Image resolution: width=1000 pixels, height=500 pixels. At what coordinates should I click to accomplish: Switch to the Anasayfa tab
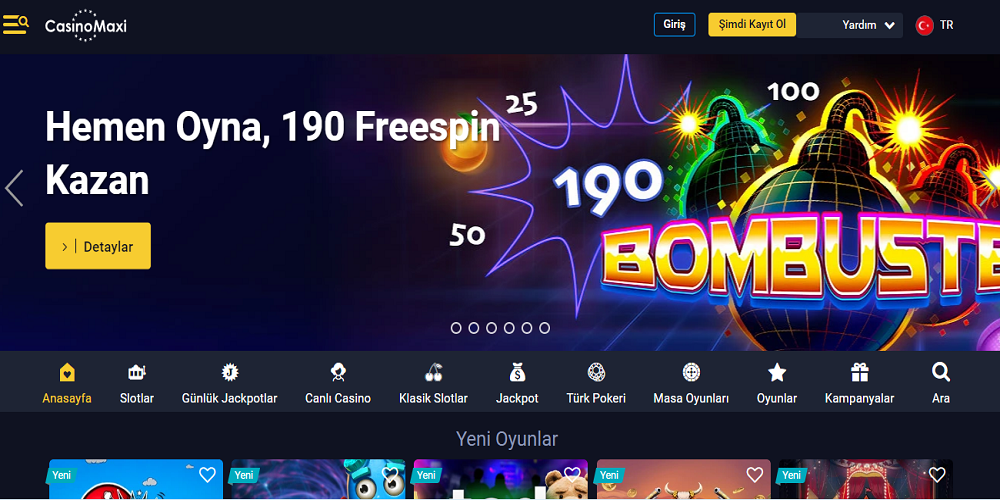pyautogui.click(x=67, y=384)
